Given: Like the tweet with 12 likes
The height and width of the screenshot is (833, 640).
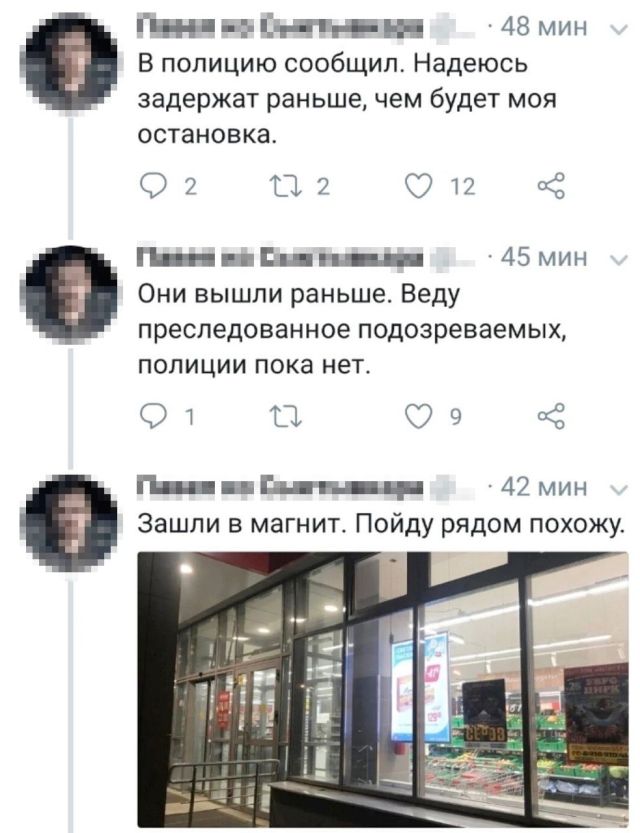Looking at the screenshot, I should coord(418,186).
